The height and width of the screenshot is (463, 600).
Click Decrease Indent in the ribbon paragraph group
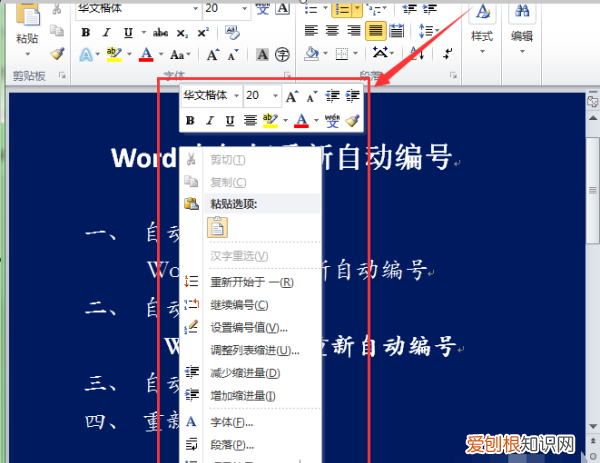(409, 8)
